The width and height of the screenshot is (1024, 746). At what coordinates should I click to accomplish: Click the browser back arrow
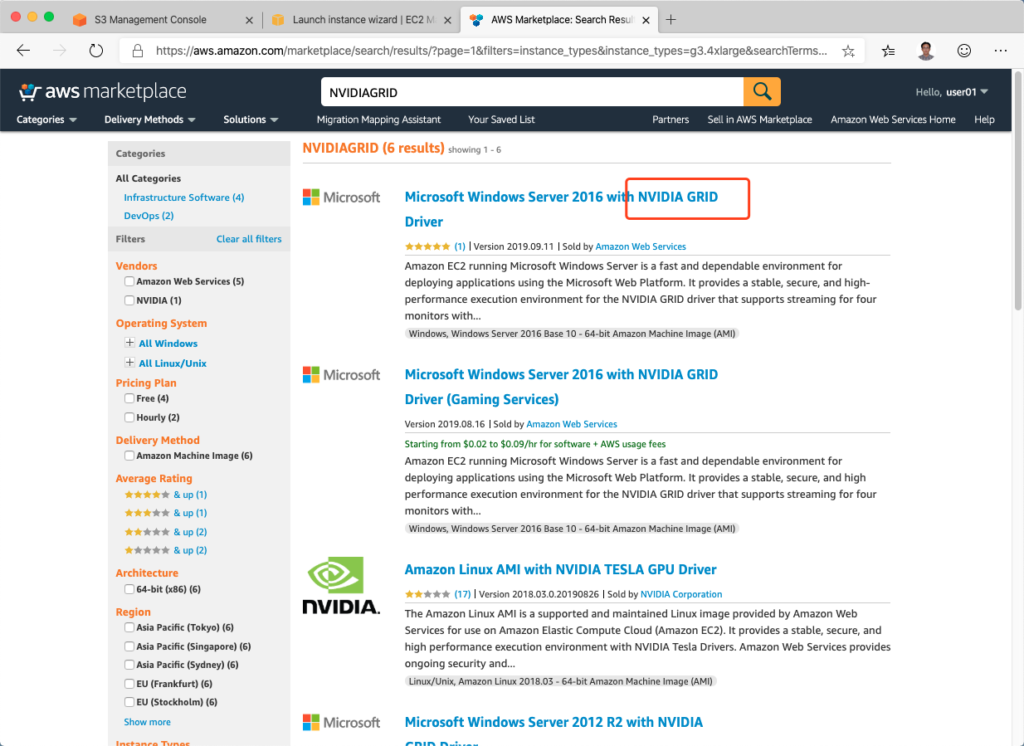coord(24,50)
